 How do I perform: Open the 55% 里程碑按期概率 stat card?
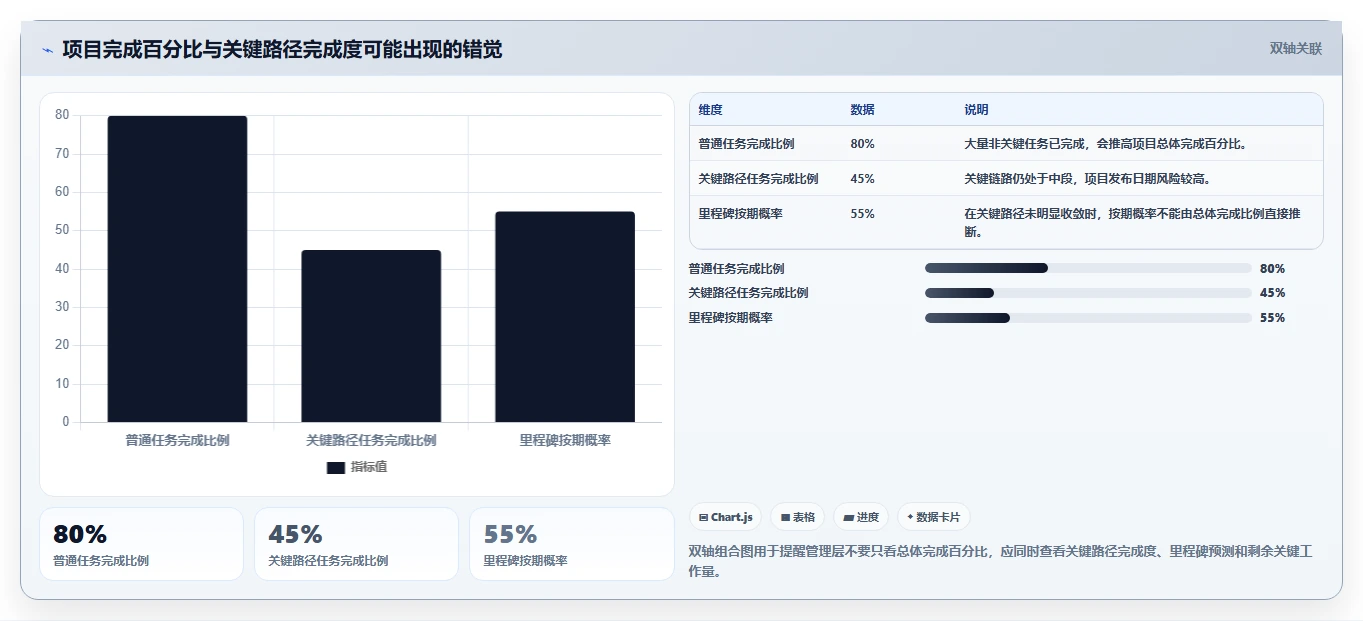572,544
